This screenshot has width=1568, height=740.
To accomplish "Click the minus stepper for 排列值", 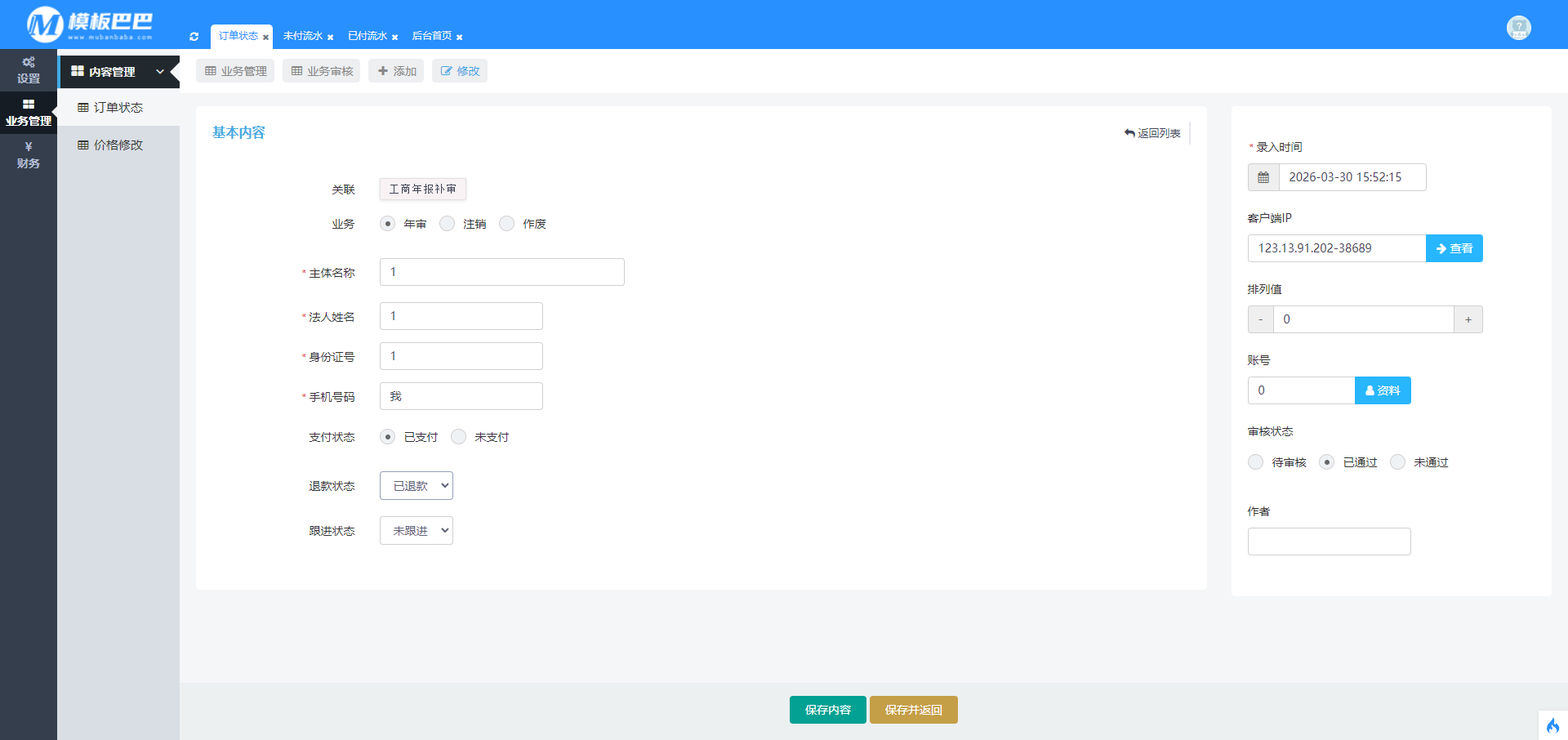I will click(1260, 319).
